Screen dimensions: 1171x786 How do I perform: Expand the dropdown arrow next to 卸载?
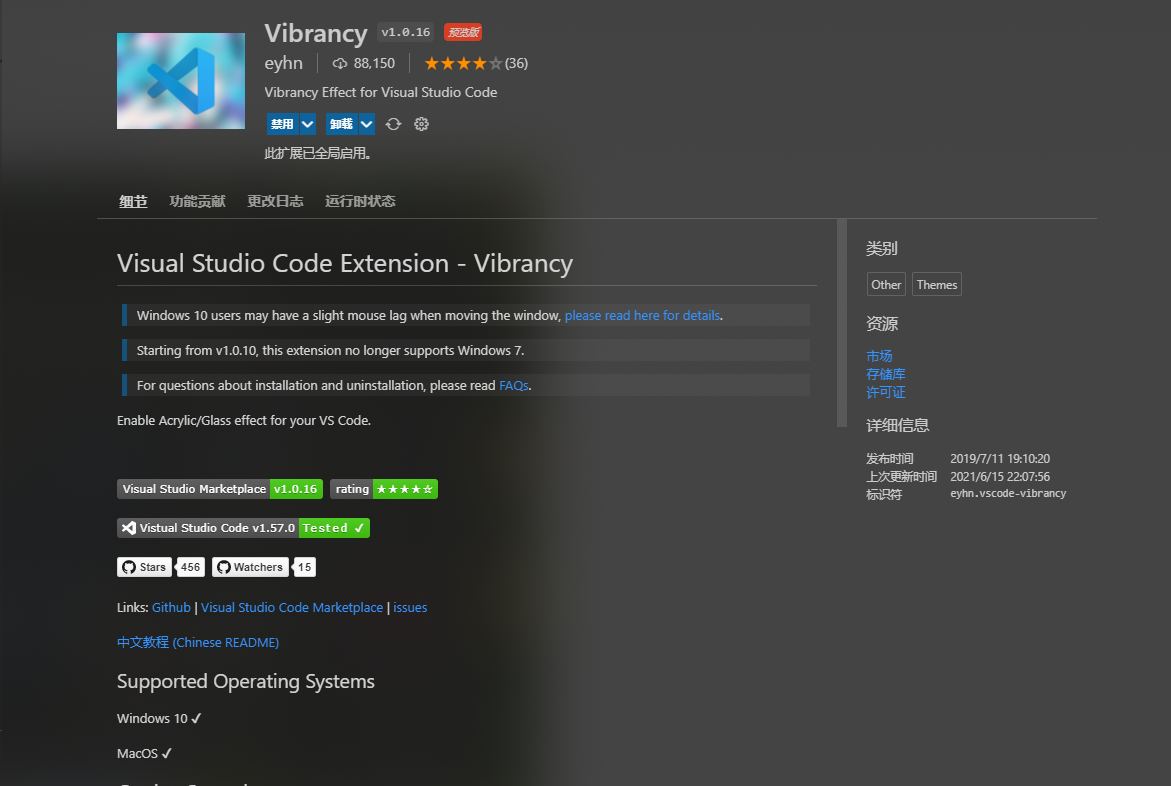[367, 124]
